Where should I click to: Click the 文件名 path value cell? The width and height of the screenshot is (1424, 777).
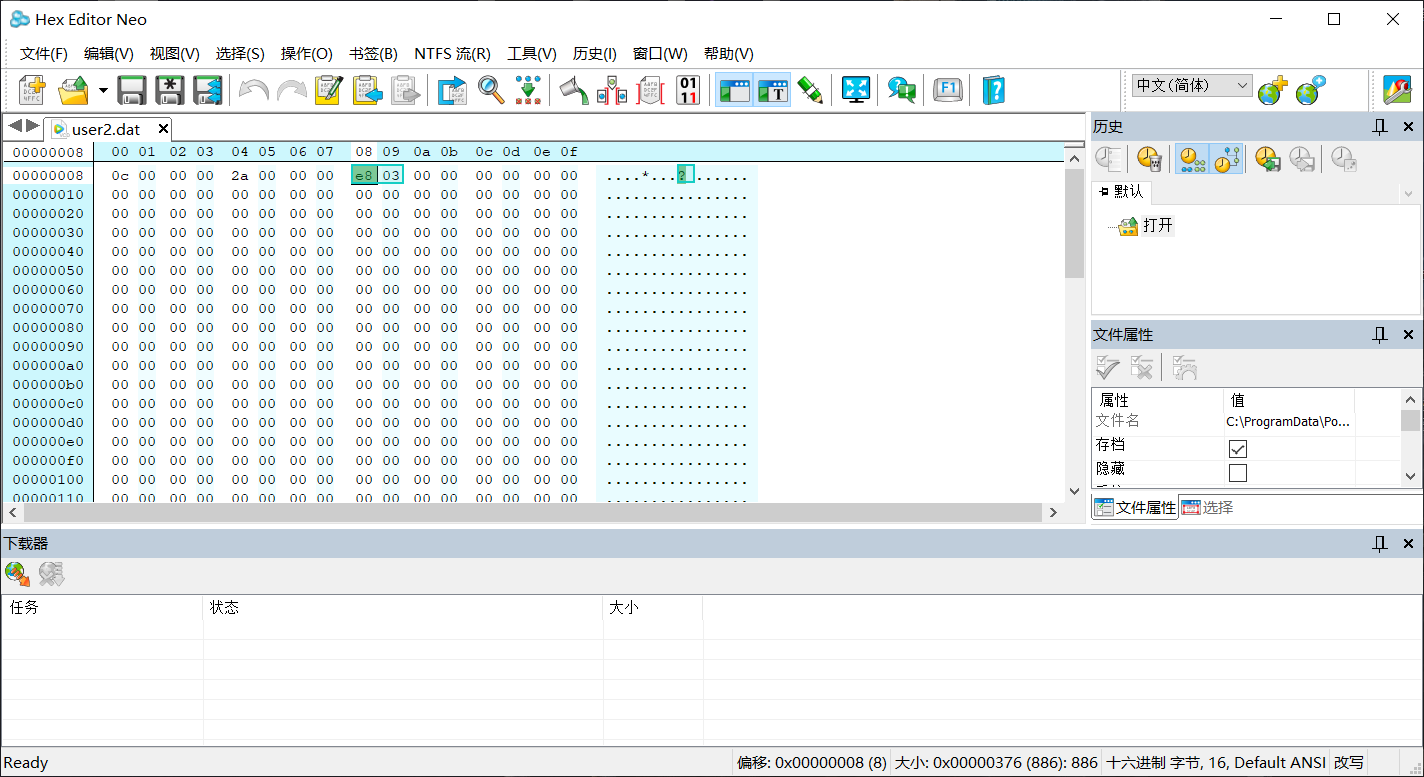[1290, 422]
